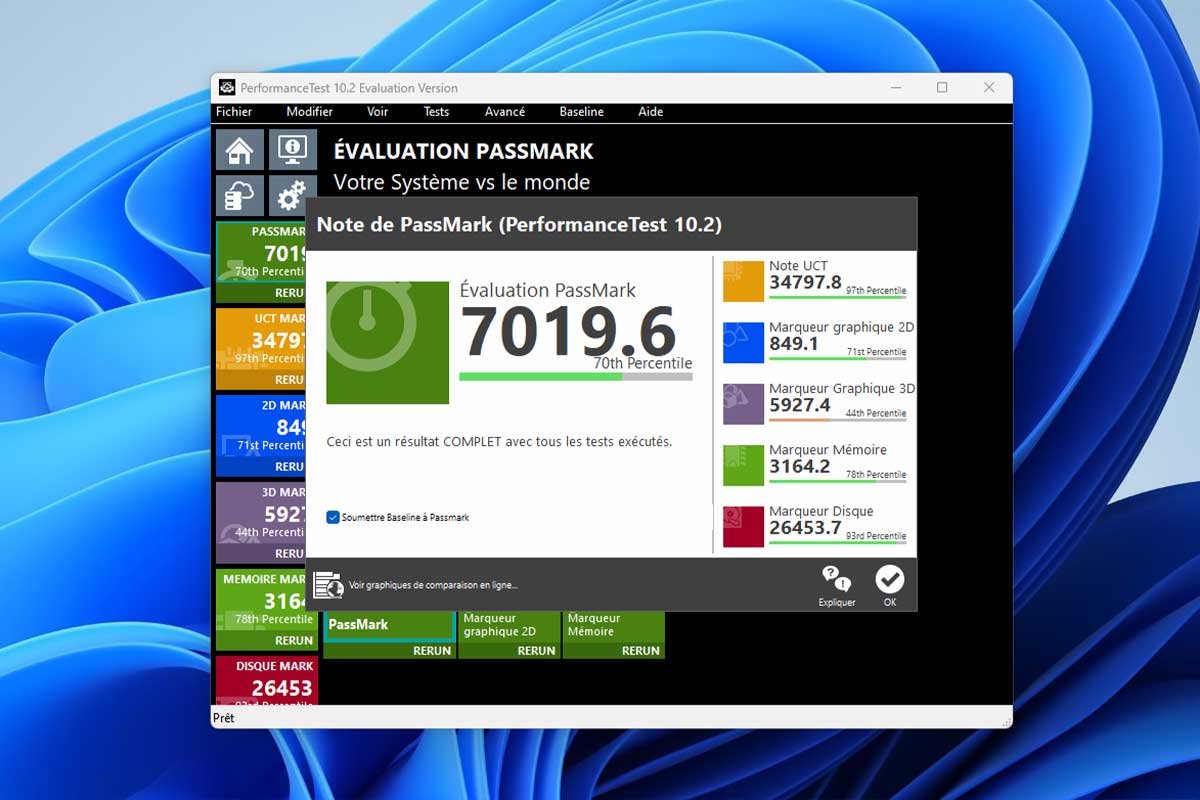
Task: Open the Fichier menu
Action: pyautogui.click(x=234, y=112)
